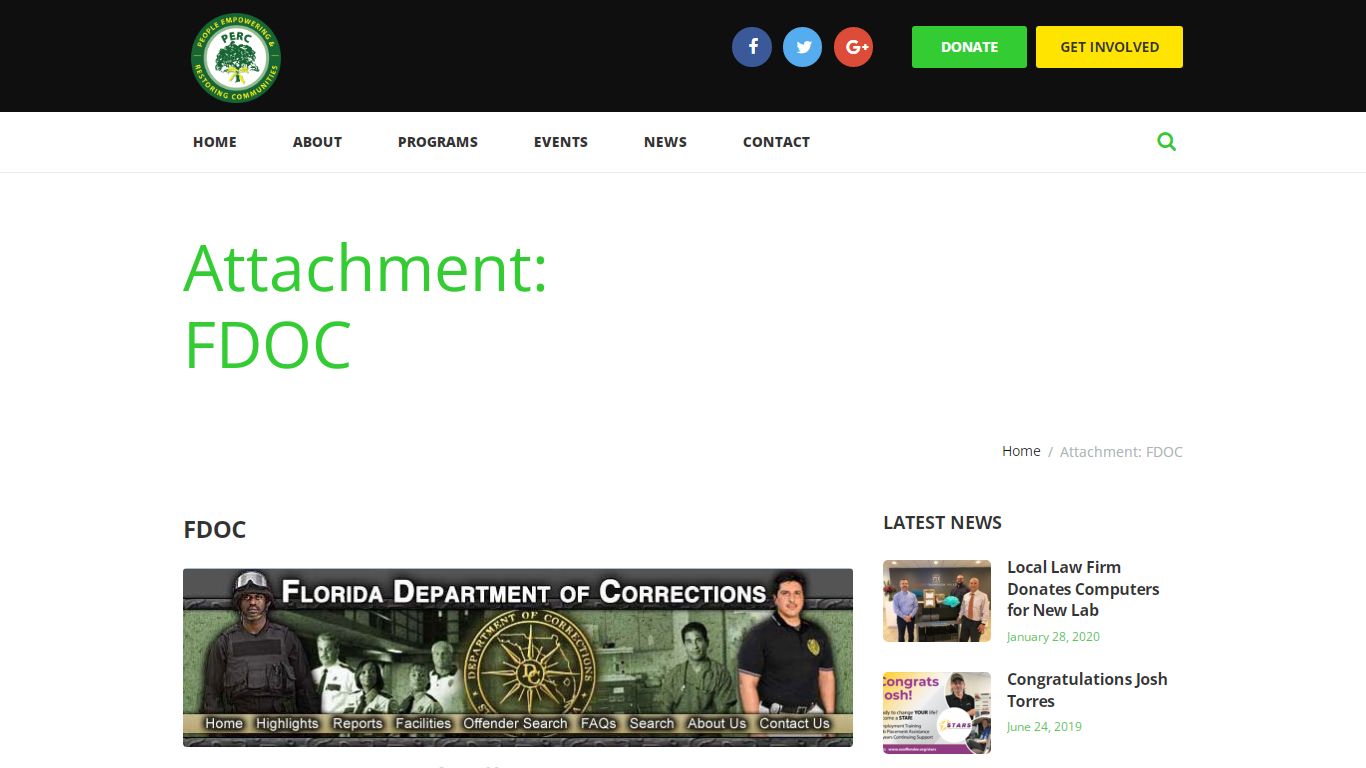Open the Local Law Firm news thumbnail
1366x768 pixels.
coord(937,601)
